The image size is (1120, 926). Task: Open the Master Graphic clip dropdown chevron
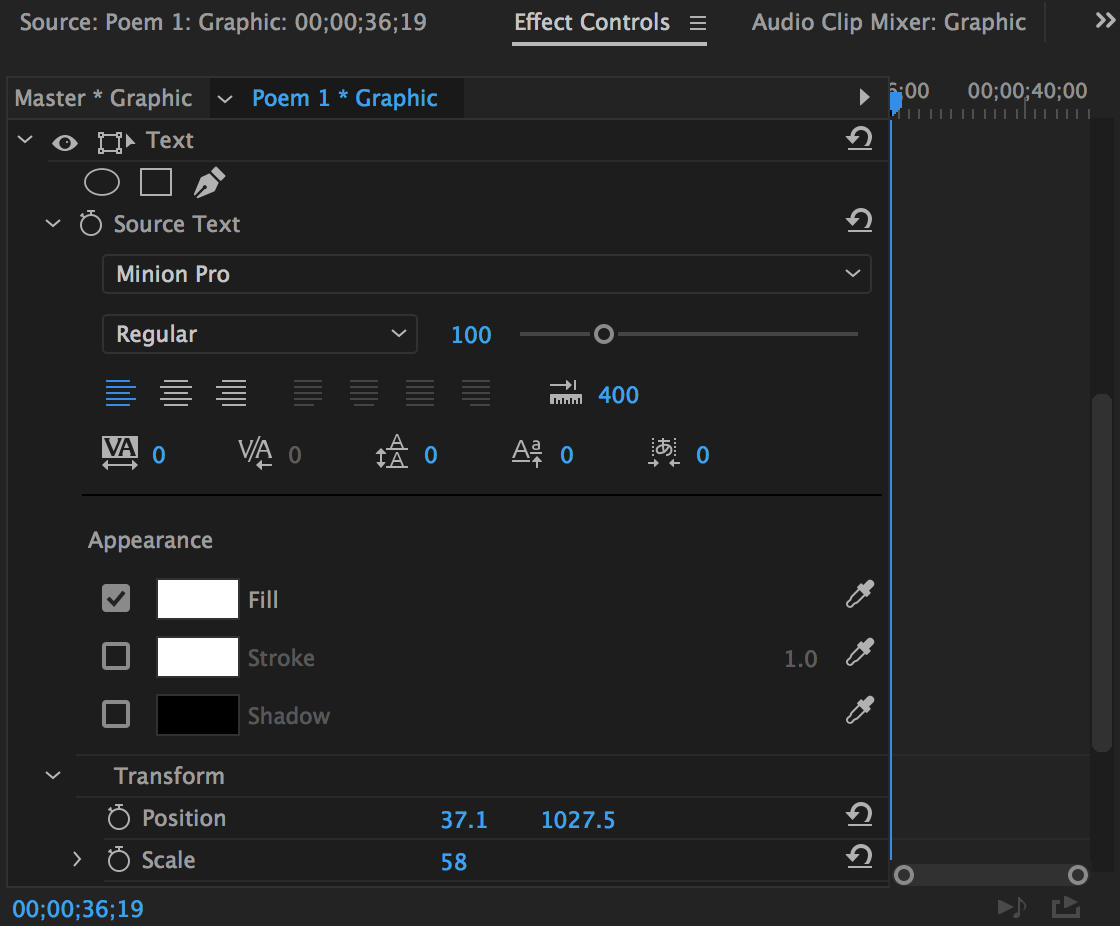click(x=224, y=99)
